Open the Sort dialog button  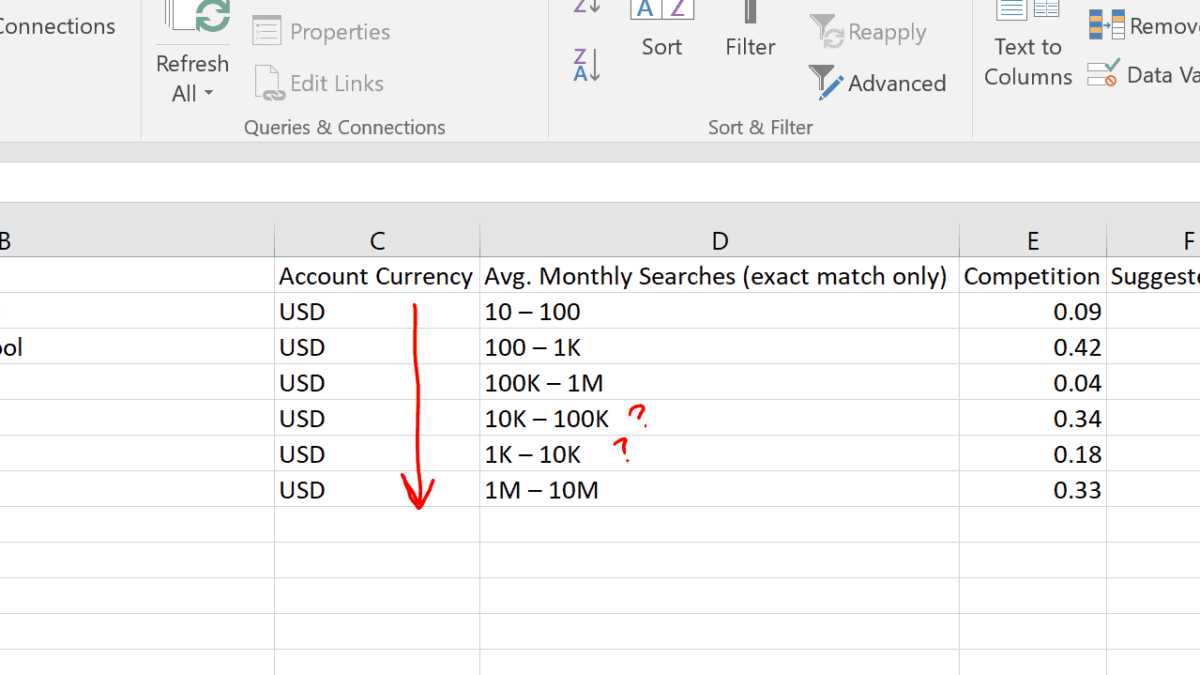(x=662, y=28)
